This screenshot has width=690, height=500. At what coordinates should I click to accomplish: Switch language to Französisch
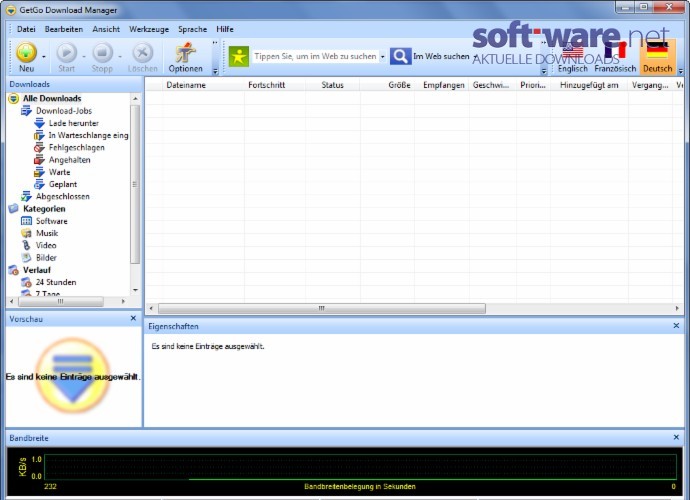615,58
